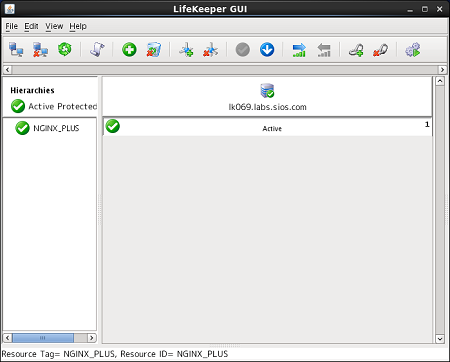Close the LifeKeeper GUI window
This screenshot has height=362, width=450.
click(439, 9)
